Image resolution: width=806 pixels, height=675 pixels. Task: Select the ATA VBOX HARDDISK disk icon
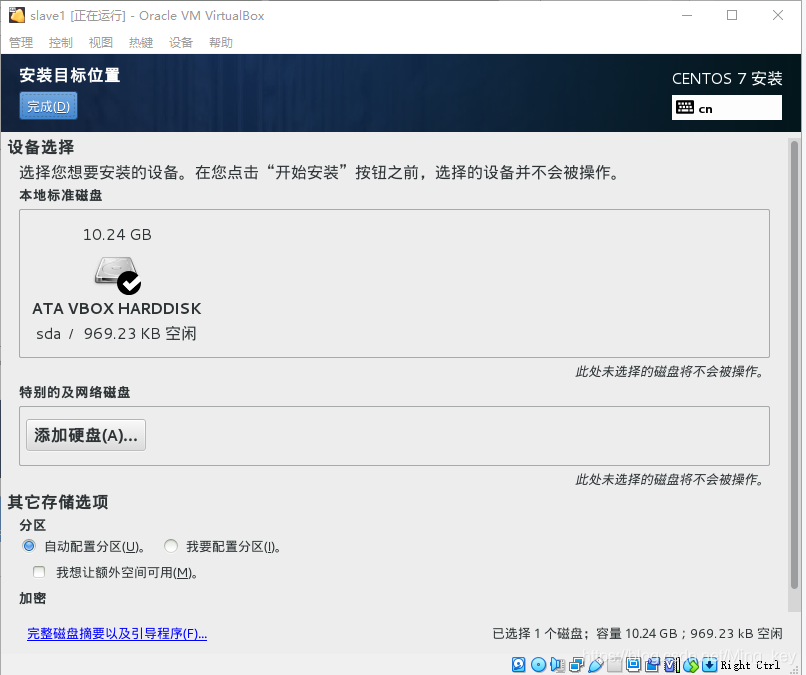click(118, 275)
